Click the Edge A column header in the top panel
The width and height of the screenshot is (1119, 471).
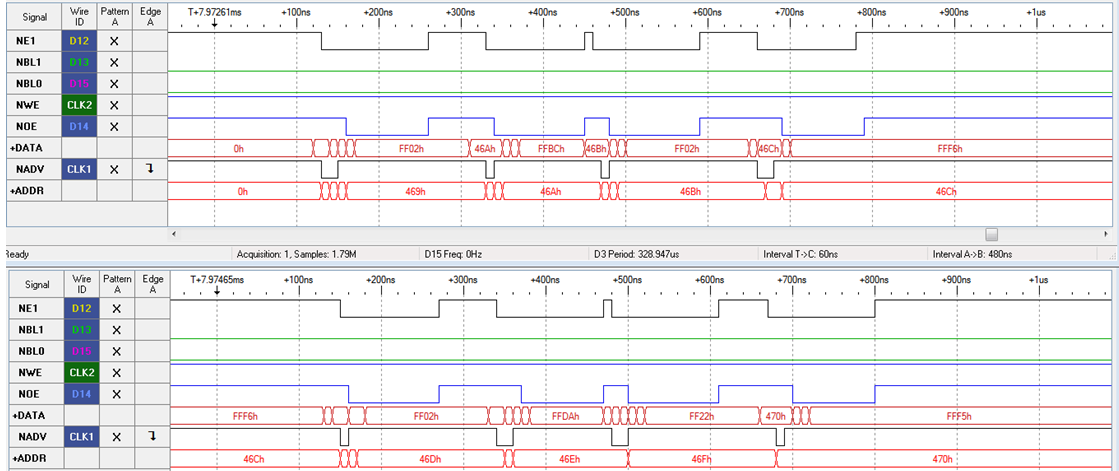150,16
